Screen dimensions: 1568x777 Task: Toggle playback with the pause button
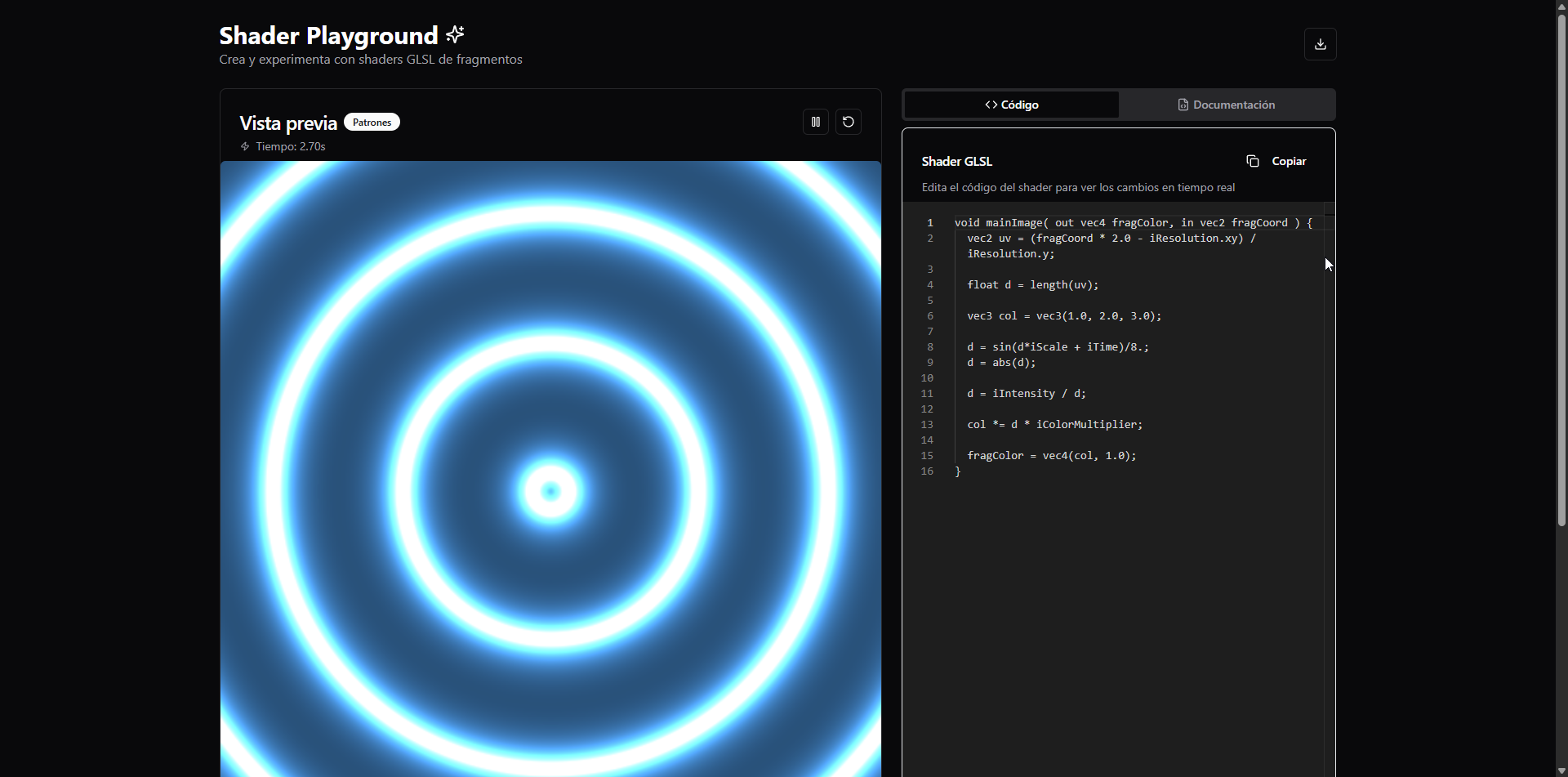(x=815, y=122)
